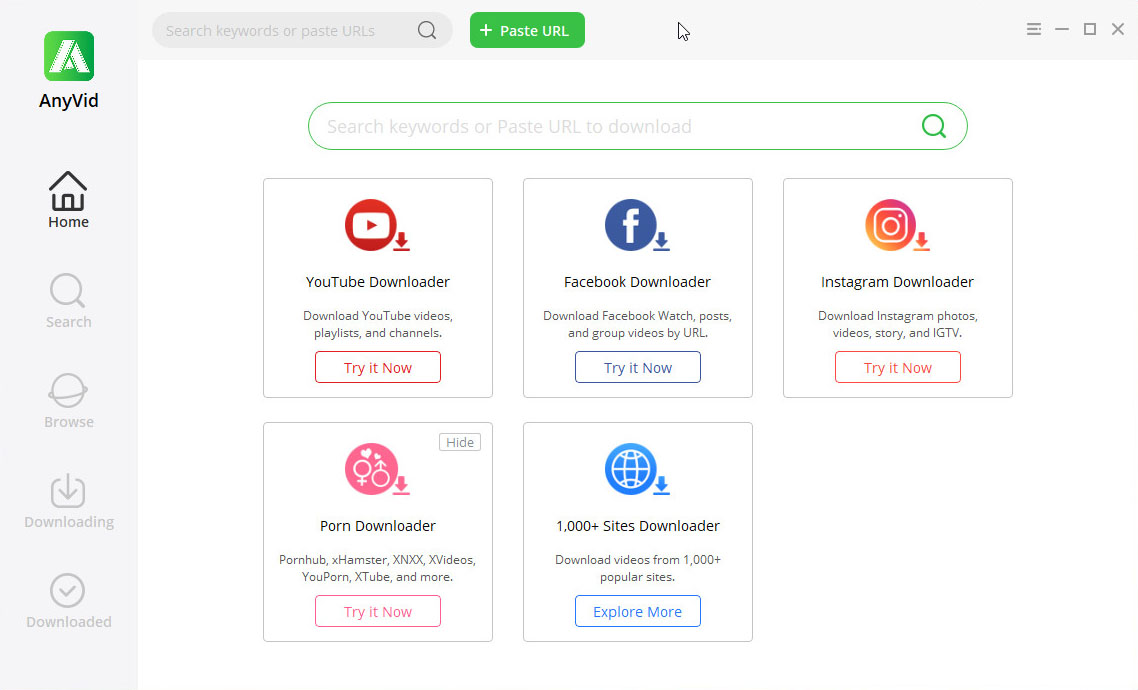Screen dimensions: 1138x690
Task: Click the 1,000+ Sites Downloader globe icon
Action: click(x=637, y=469)
